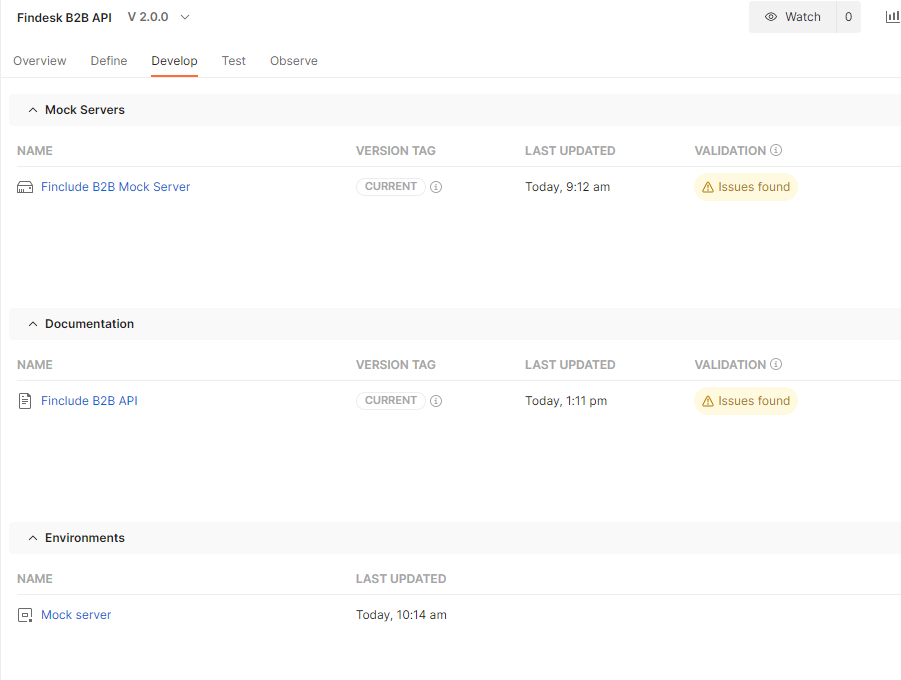
Task: Click Validation info icon in Mock Servers header
Action: pos(776,150)
